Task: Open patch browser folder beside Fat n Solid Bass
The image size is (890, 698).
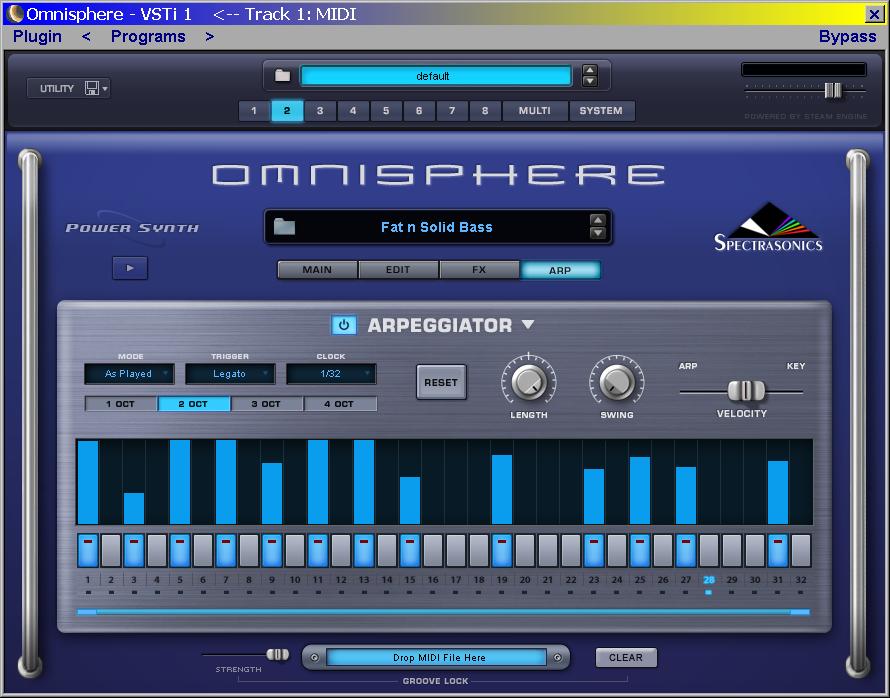Action: coord(284,227)
